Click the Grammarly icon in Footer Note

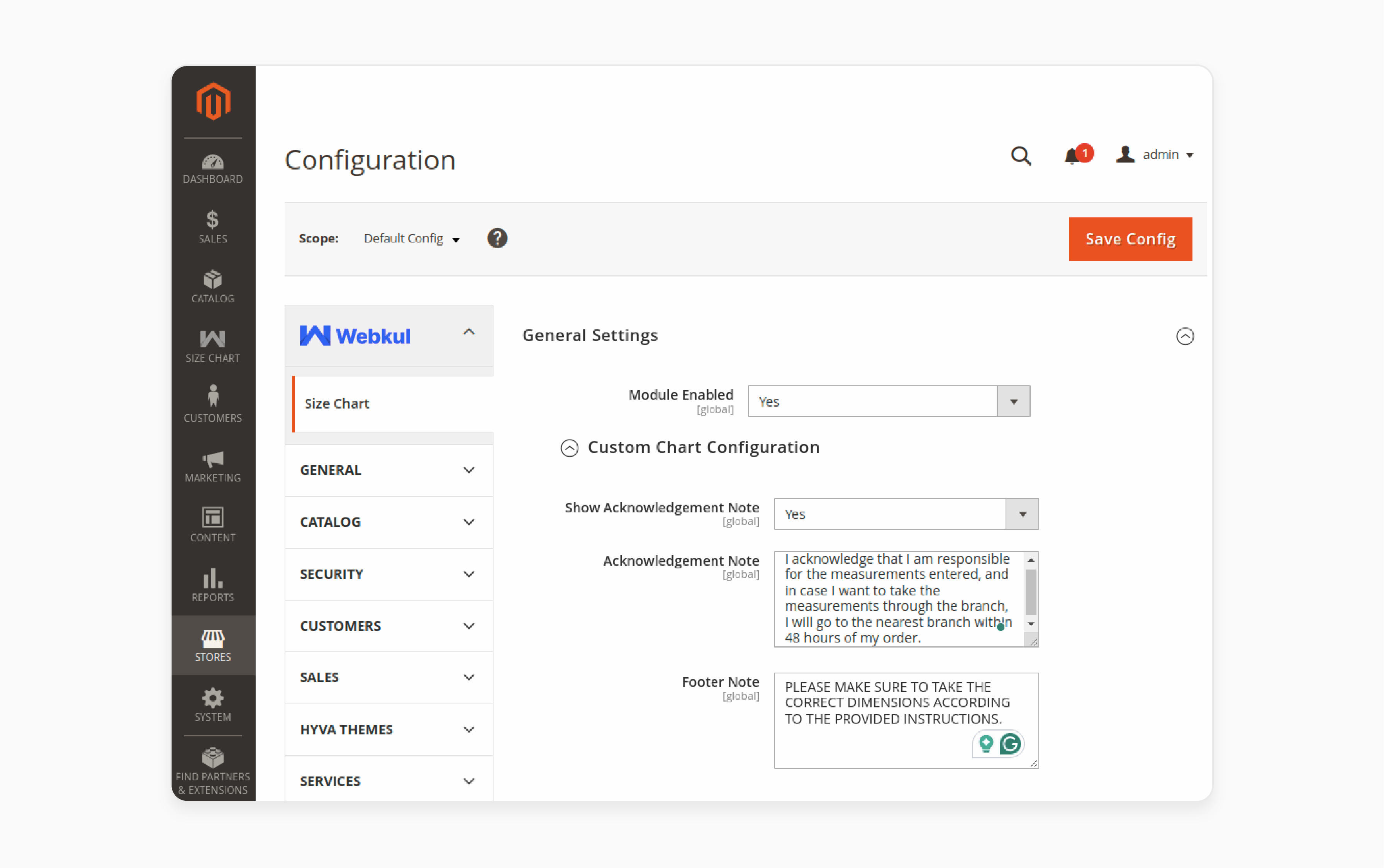click(1010, 744)
